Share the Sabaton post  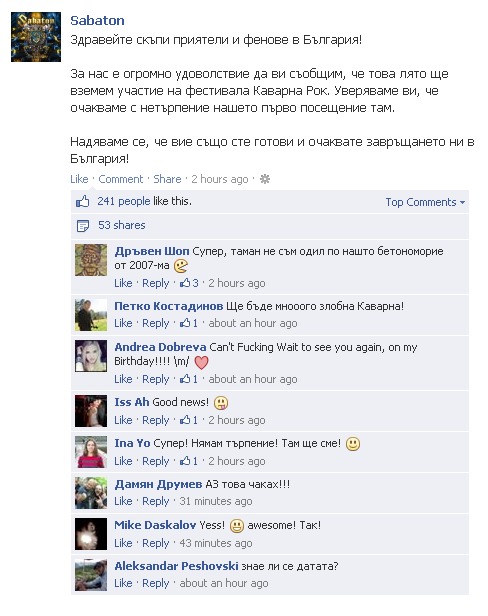pos(167,179)
